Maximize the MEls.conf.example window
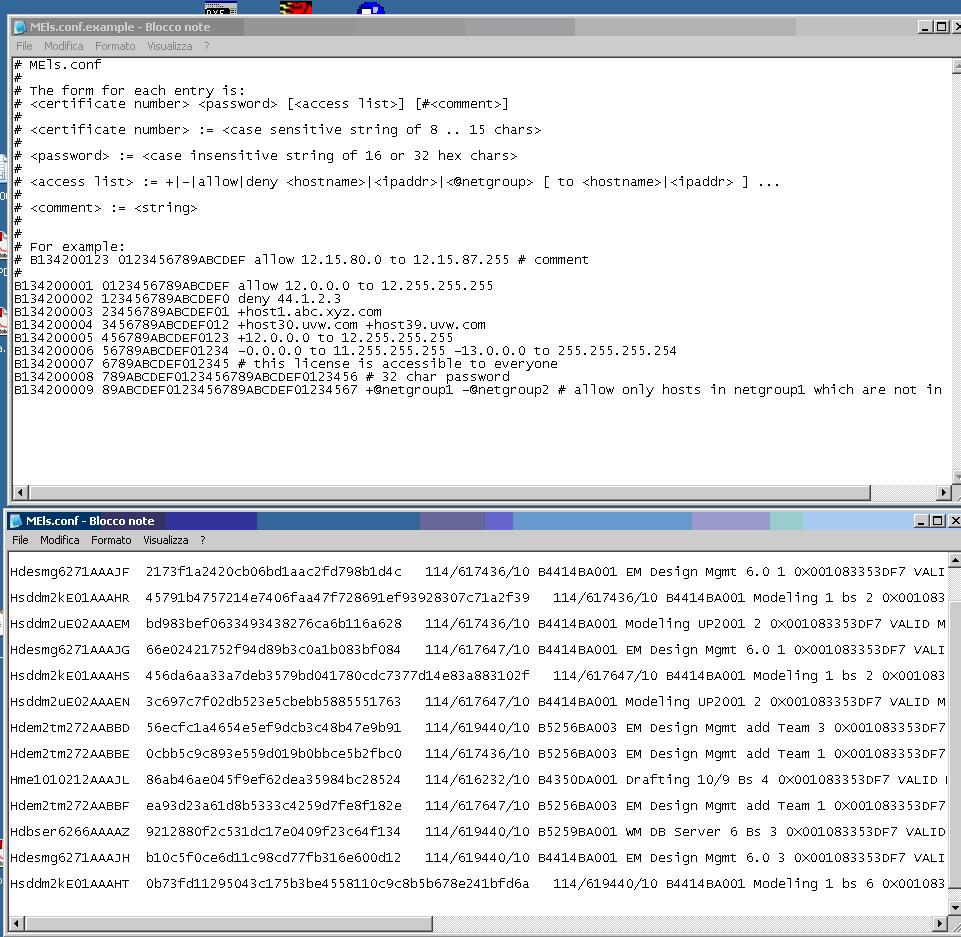The width and height of the screenshot is (961, 937). tap(941, 27)
